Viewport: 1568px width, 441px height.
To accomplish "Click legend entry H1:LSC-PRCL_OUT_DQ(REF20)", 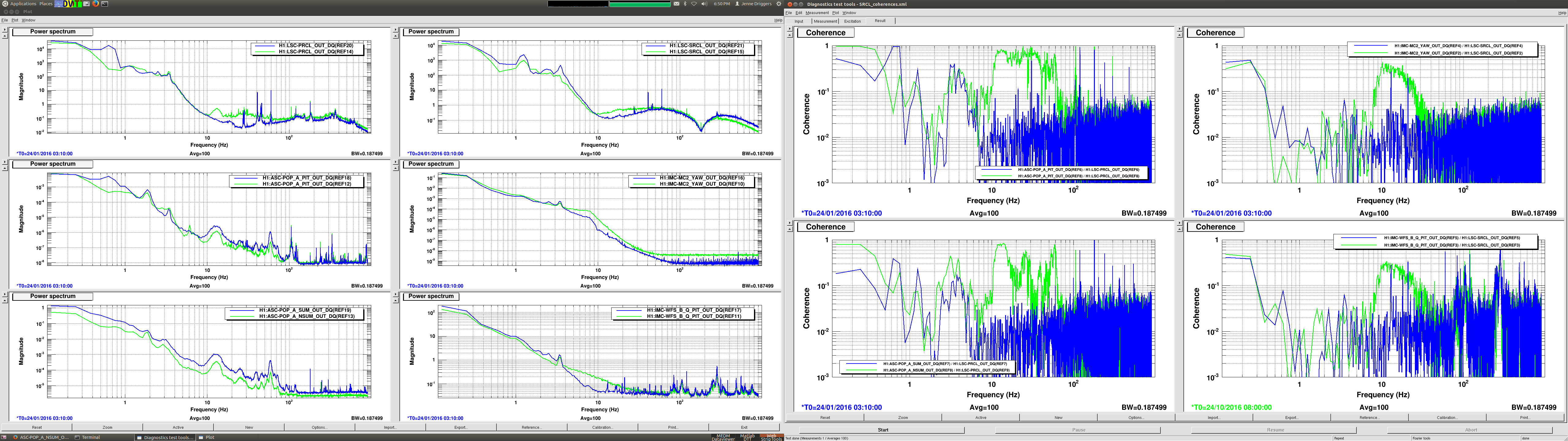I will 316,46.
